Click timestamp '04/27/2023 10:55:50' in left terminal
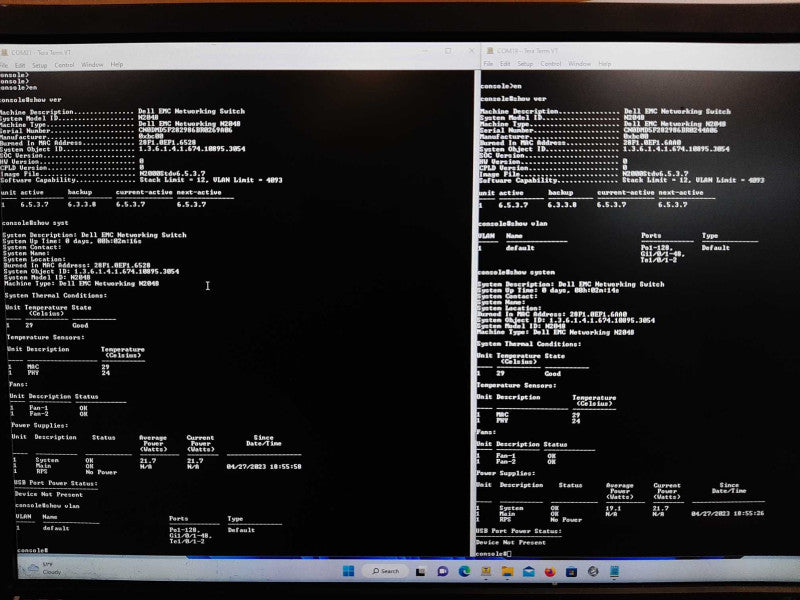This screenshot has height=600, width=800. click(264, 466)
